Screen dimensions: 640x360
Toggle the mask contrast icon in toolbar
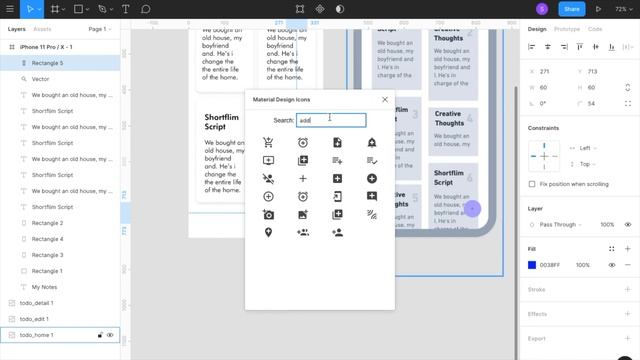(x=340, y=9)
